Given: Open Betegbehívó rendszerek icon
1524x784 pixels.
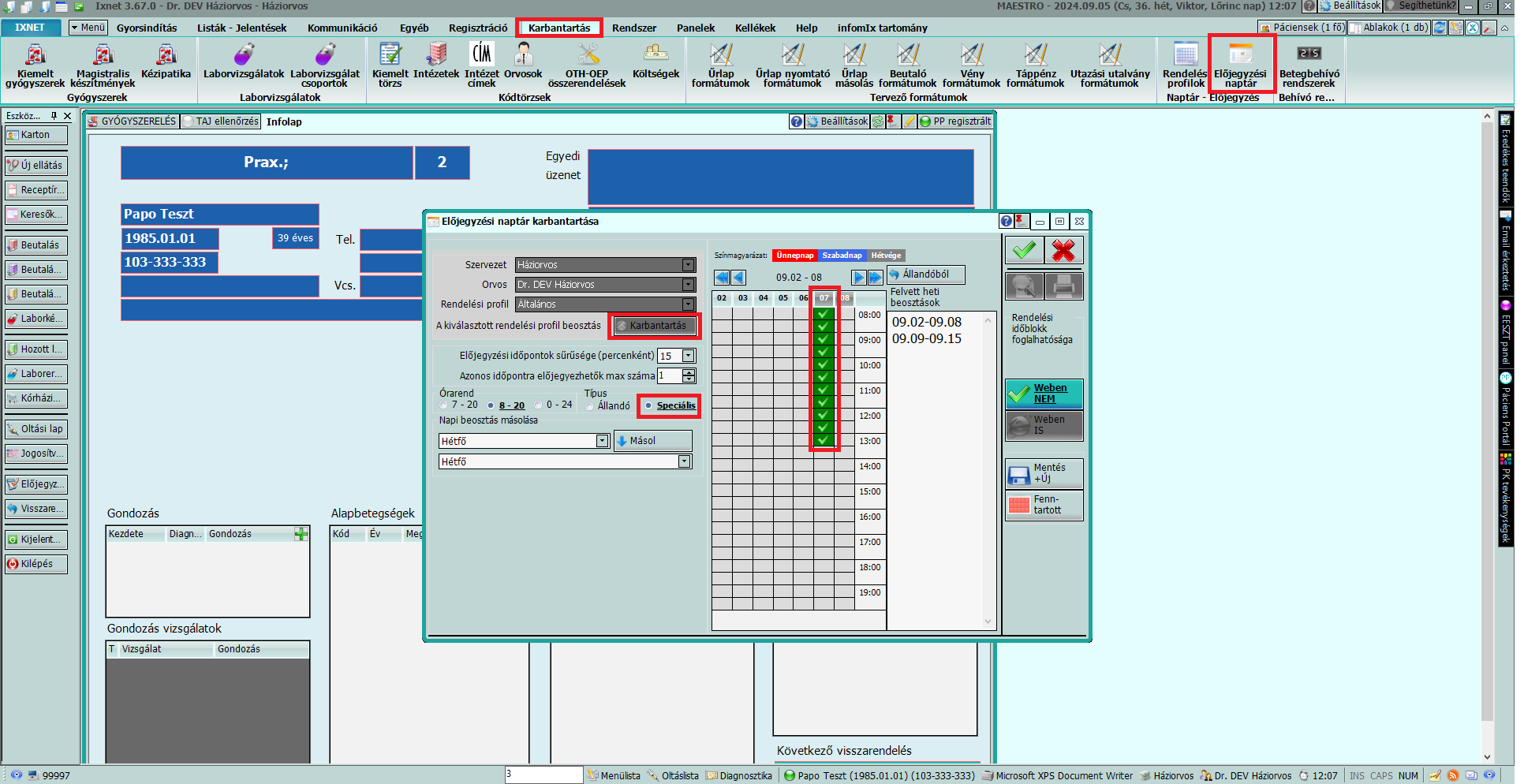Looking at the screenshot, I should (1309, 63).
